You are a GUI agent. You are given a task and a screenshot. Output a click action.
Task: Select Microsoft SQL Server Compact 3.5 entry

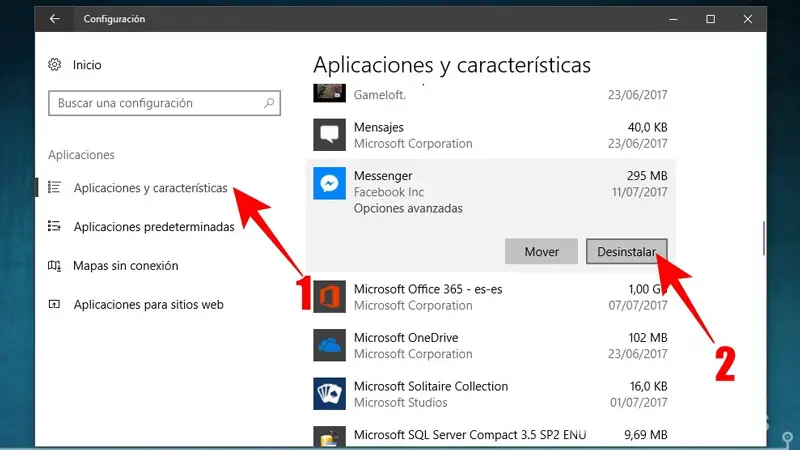470,435
